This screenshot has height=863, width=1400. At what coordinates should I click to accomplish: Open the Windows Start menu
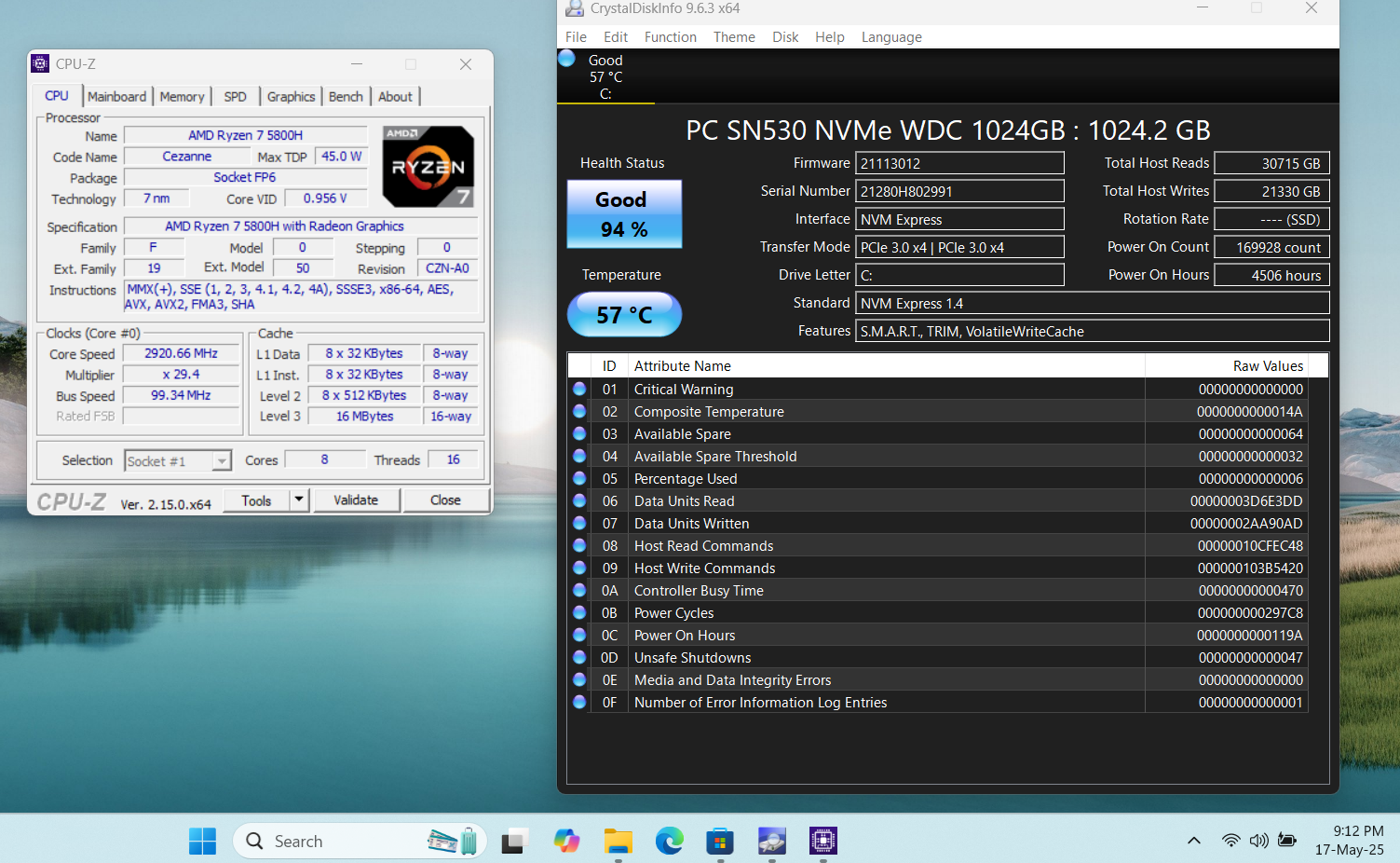coord(202,841)
